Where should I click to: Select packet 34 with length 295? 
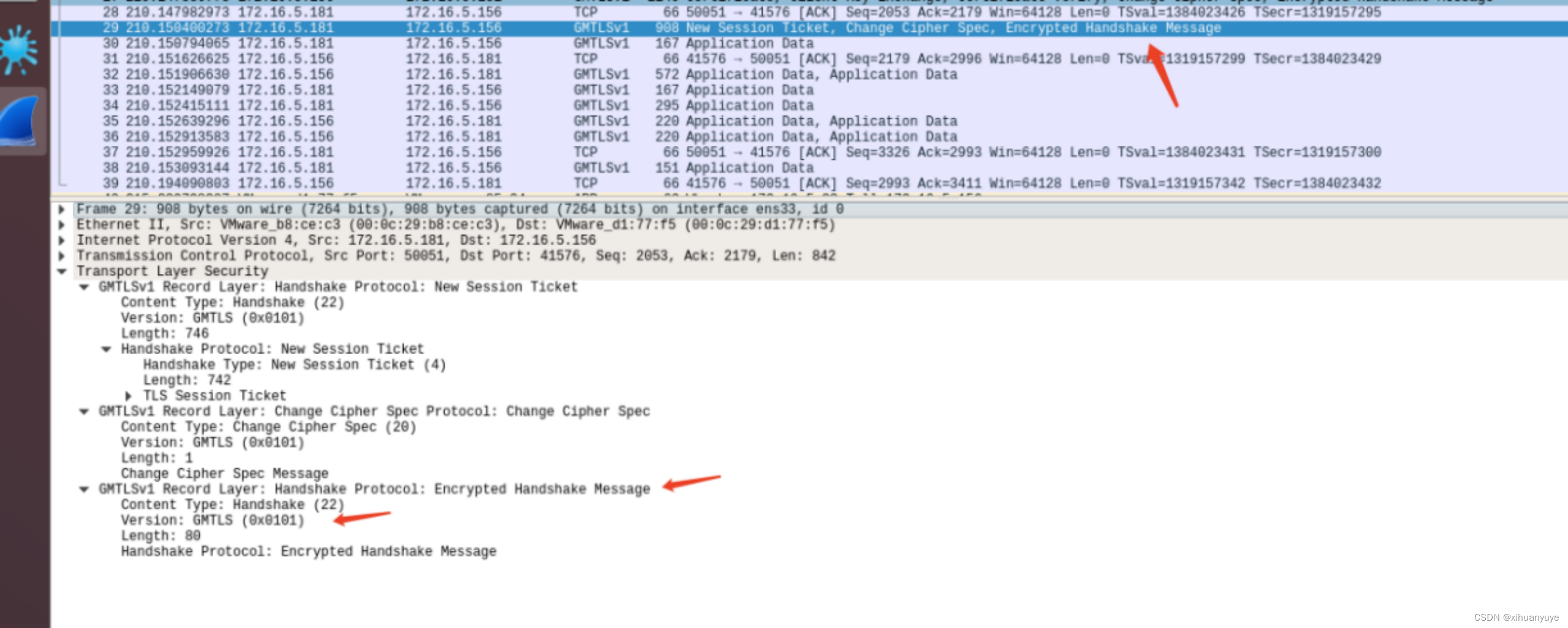809,105
